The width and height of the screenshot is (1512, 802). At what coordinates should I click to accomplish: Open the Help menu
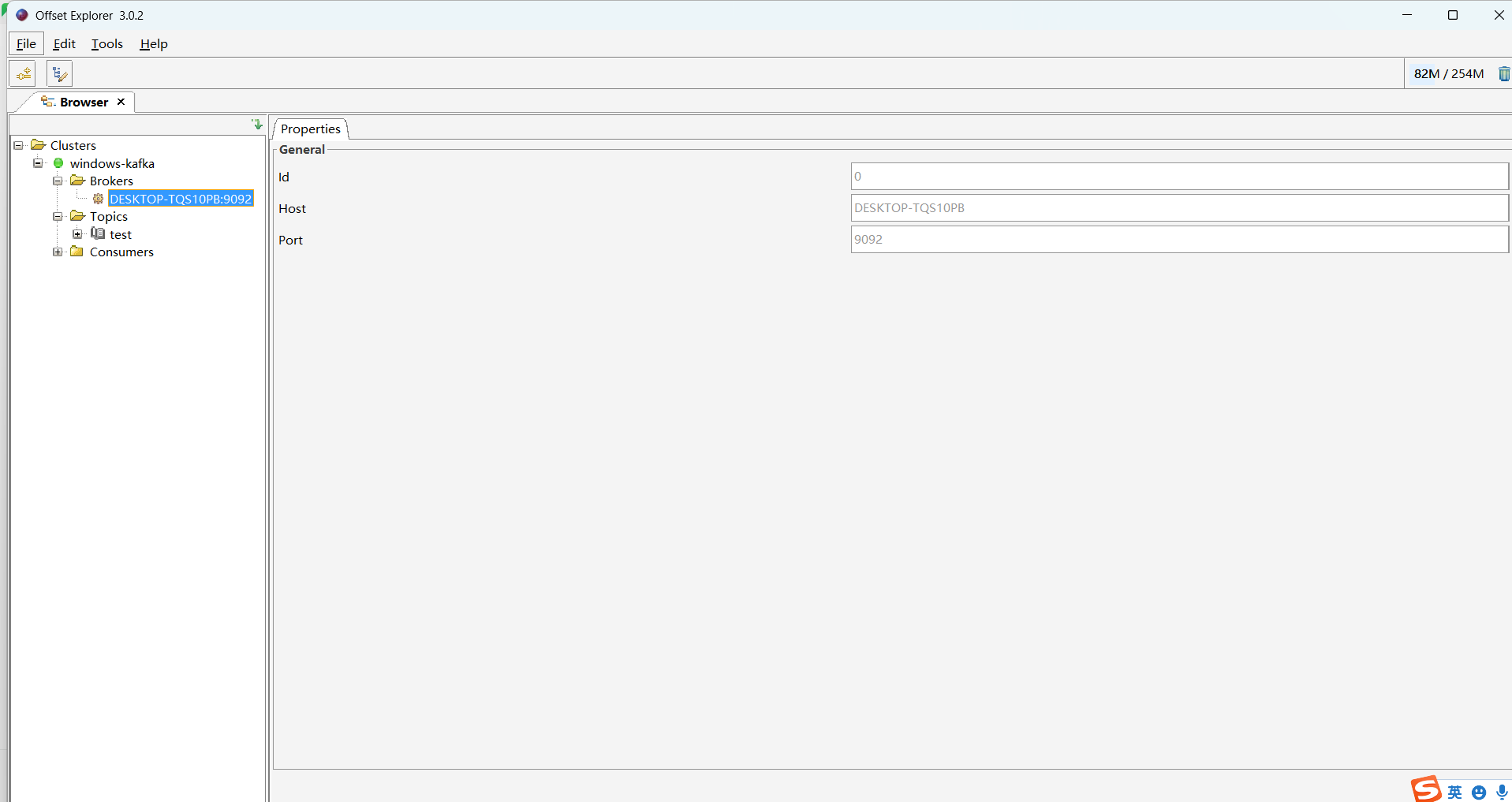point(154,43)
